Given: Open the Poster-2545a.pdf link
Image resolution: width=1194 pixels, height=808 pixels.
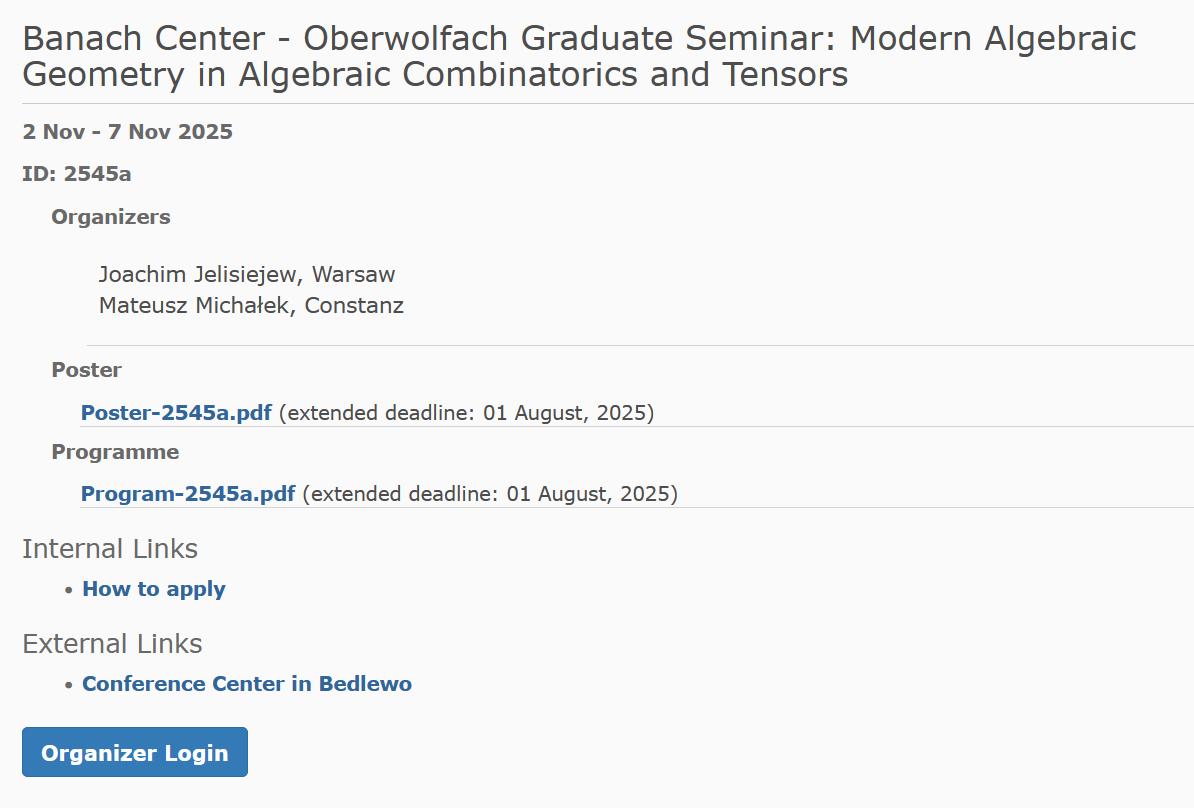Looking at the screenshot, I should (176, 412).
